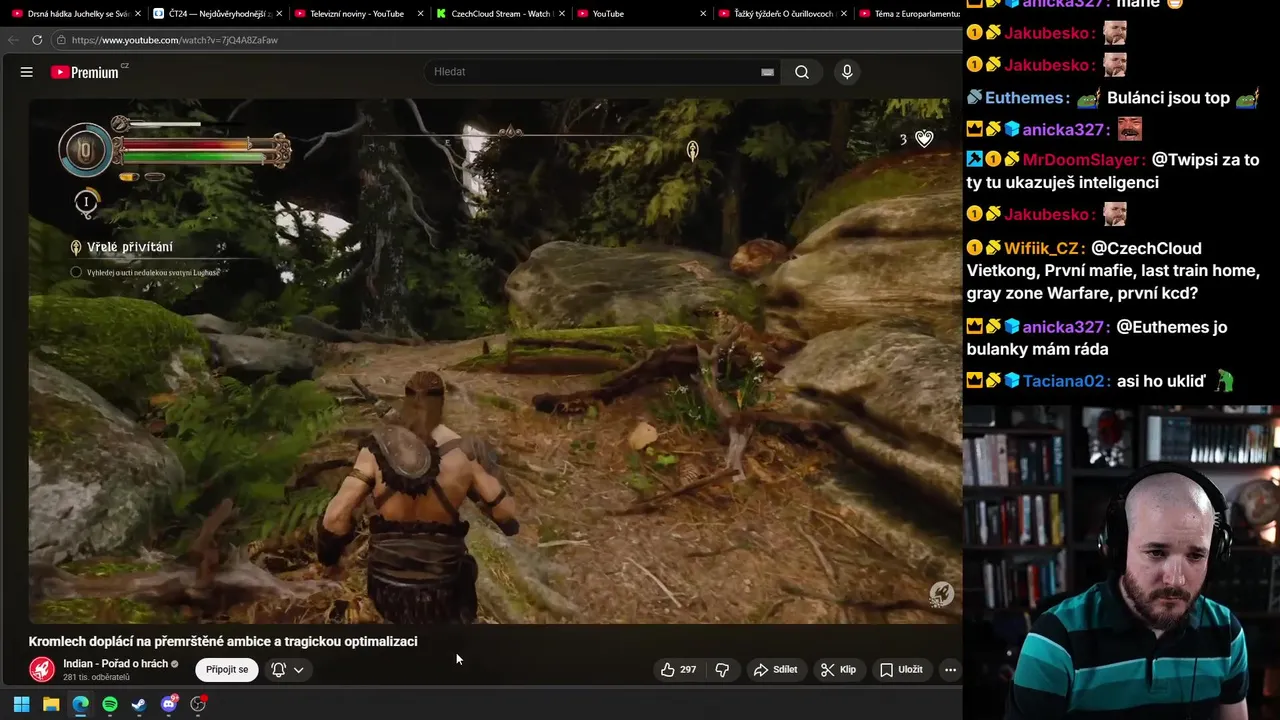Click the Hledat search box
Image resolution: width=1280 pixels, height=720 pixels.
coord(594,72)
